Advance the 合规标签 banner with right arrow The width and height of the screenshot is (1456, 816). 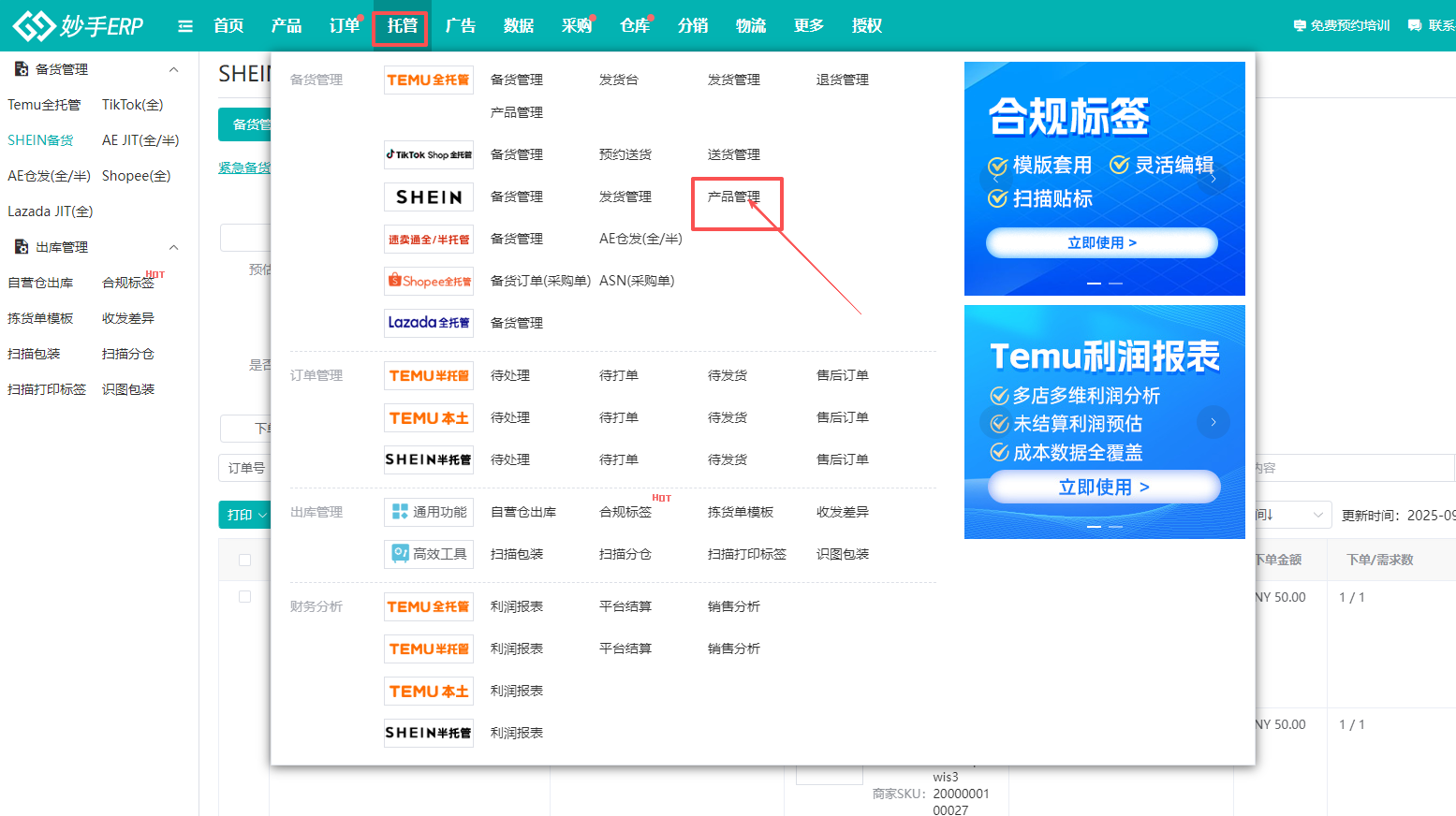[1213, 178]
